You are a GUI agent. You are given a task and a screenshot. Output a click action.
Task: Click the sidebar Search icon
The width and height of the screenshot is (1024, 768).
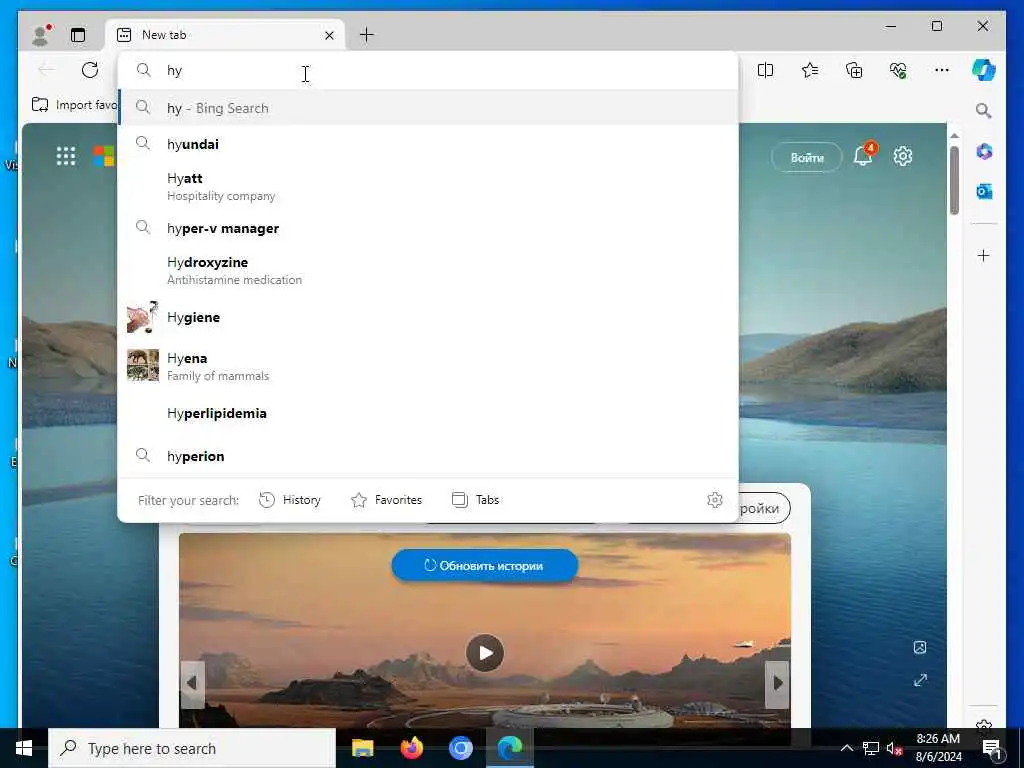tap(984, 110)
